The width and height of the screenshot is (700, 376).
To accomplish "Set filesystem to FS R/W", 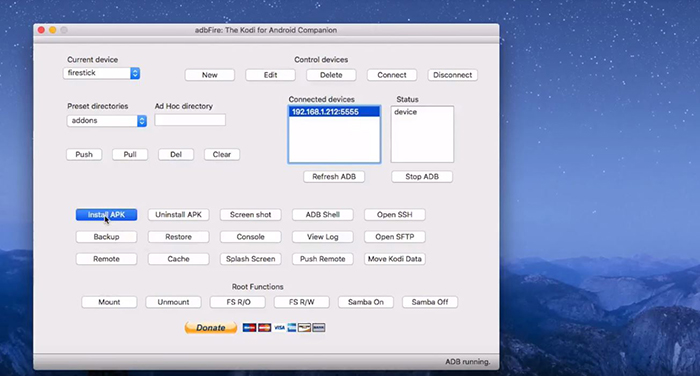I will (x=302, y=302).
